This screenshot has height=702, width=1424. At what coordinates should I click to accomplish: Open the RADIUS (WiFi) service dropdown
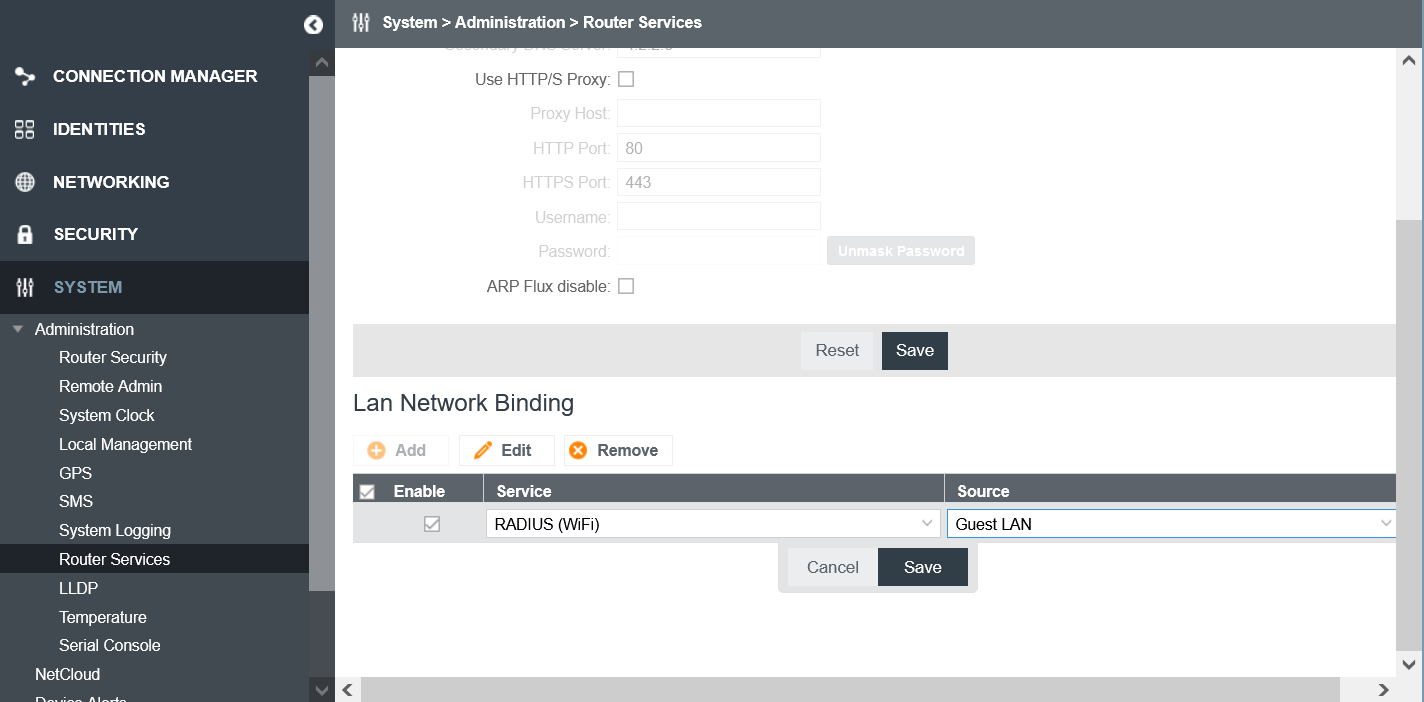click(x=712, y=523)
